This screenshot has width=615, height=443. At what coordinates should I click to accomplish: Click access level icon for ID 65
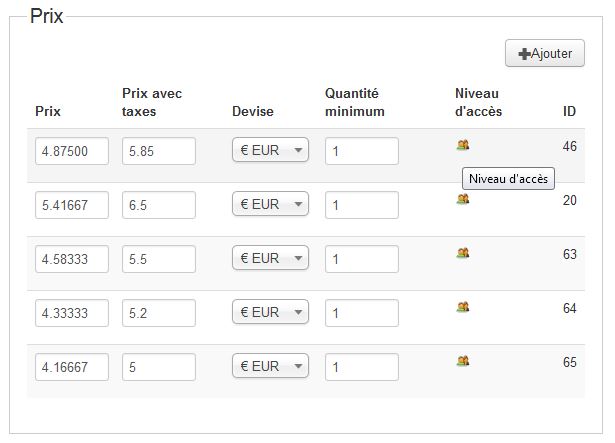point(463,361)
